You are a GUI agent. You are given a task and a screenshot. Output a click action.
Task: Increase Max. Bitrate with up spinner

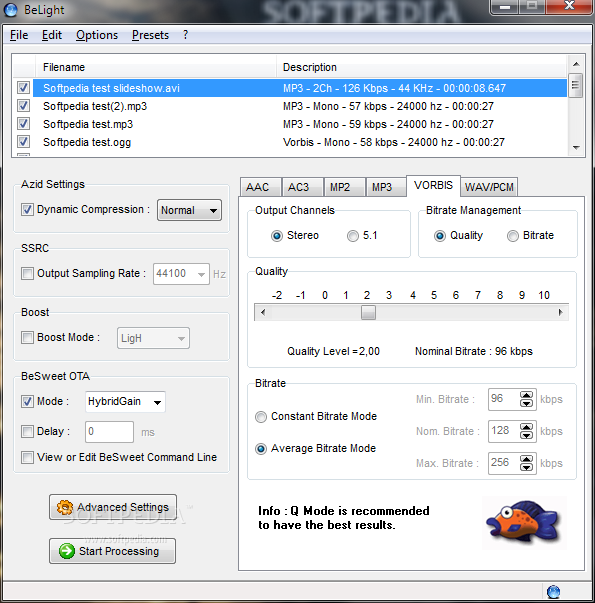(526, 459)
